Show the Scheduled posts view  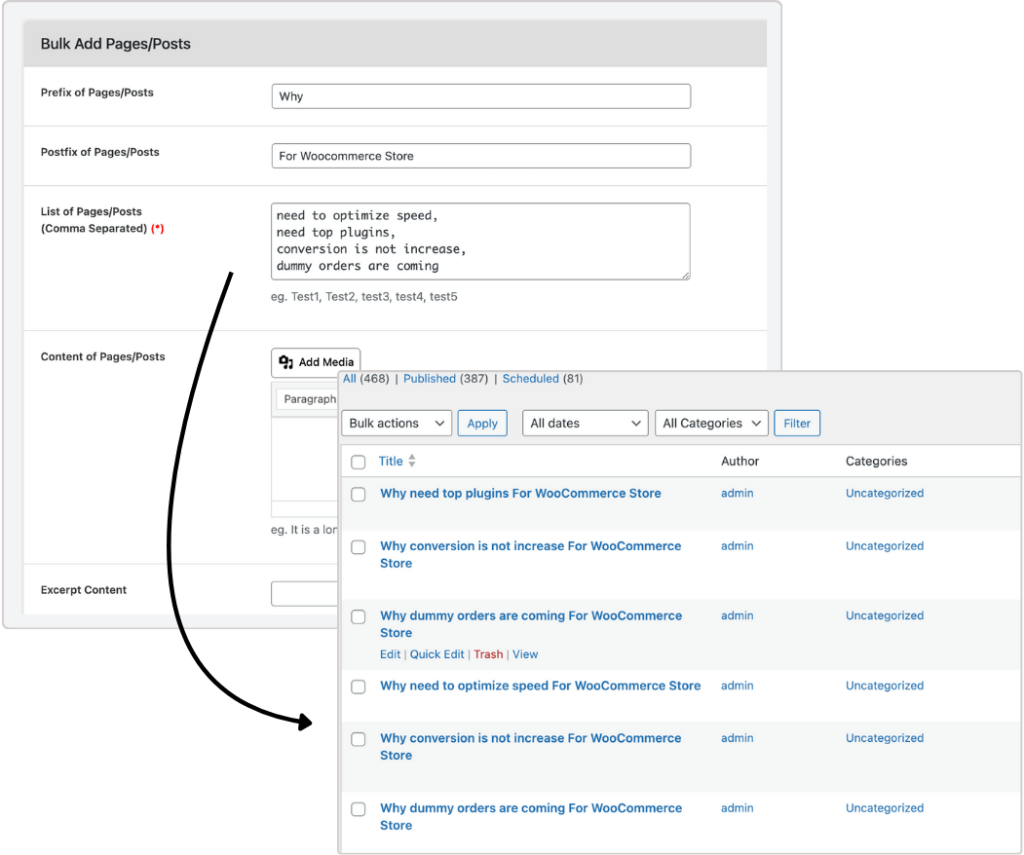click(530, 379)
